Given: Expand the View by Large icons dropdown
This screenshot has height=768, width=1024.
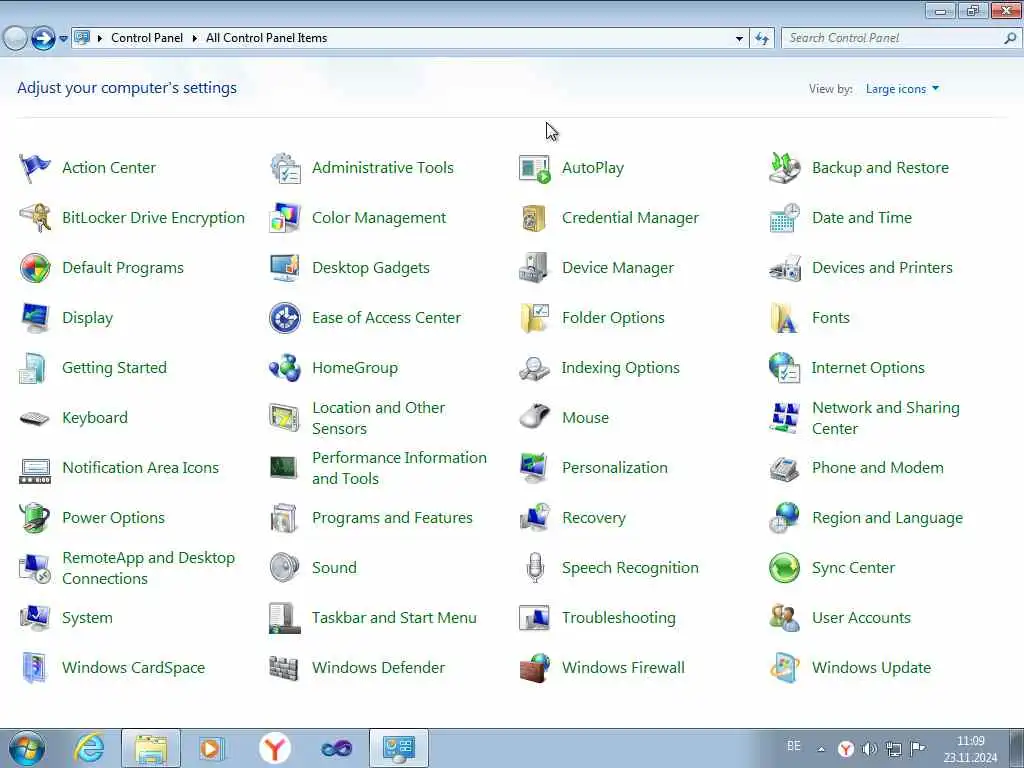Looking at the screenshot, I should point(903,89).
